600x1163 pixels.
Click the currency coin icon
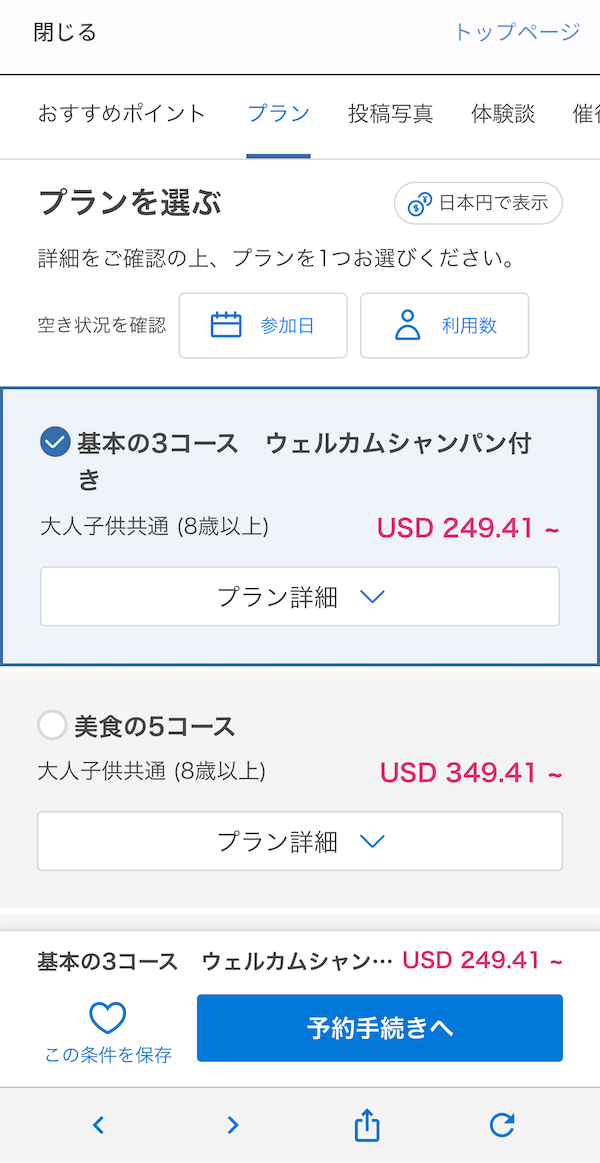pos(420,204)
